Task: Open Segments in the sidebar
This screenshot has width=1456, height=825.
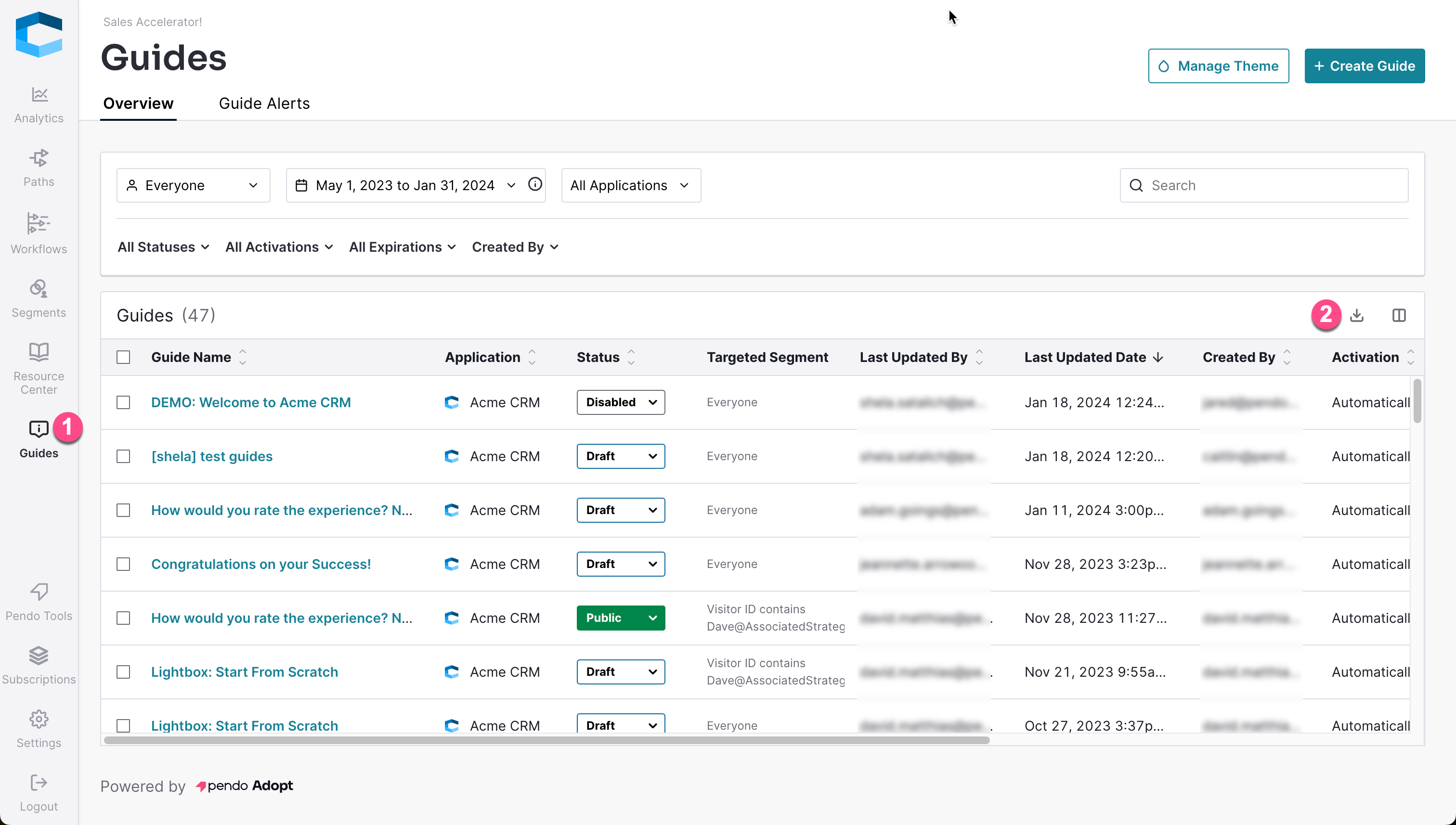Action: click(x=39, y=298)
